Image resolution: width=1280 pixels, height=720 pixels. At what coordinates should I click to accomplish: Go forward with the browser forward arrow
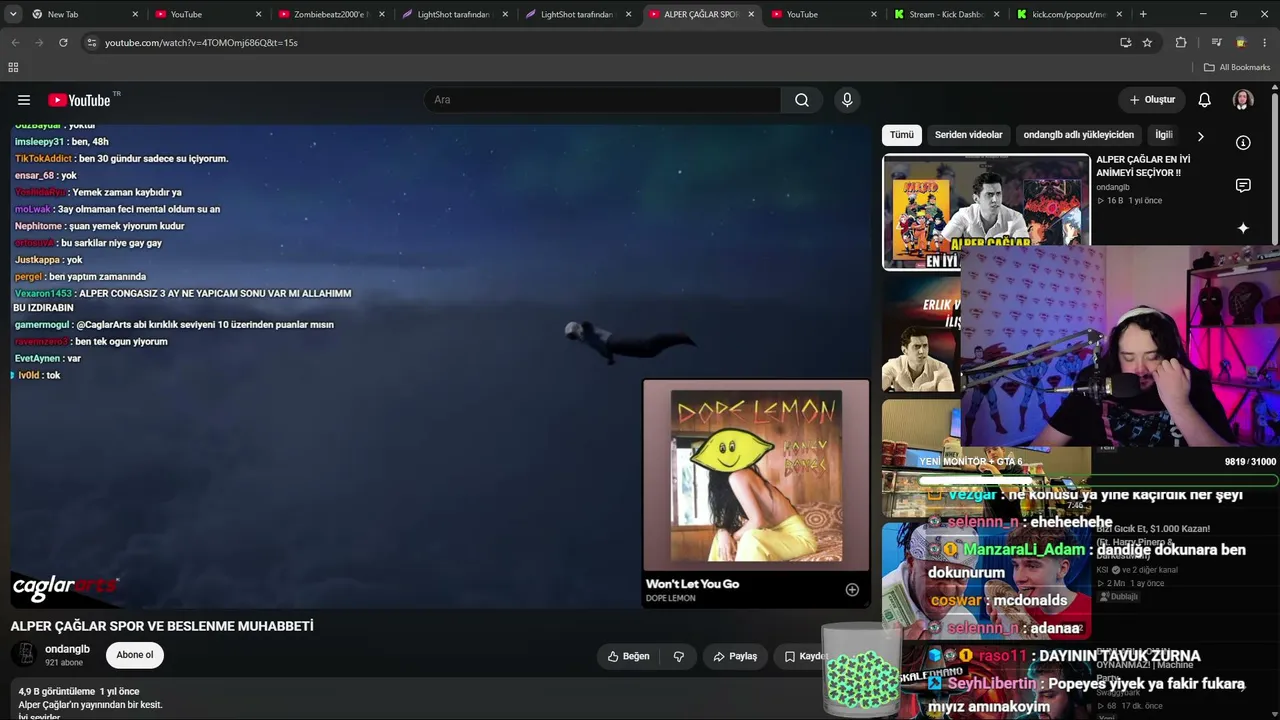[39, 43]
